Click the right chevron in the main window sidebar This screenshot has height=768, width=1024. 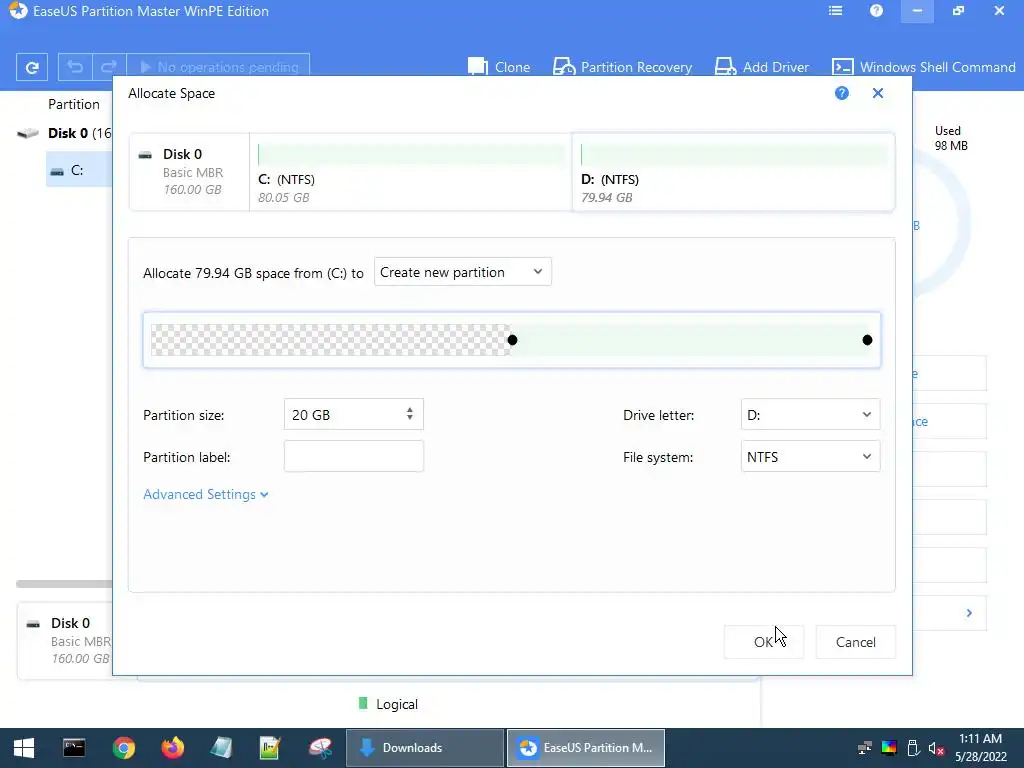[x=969, y=613]
